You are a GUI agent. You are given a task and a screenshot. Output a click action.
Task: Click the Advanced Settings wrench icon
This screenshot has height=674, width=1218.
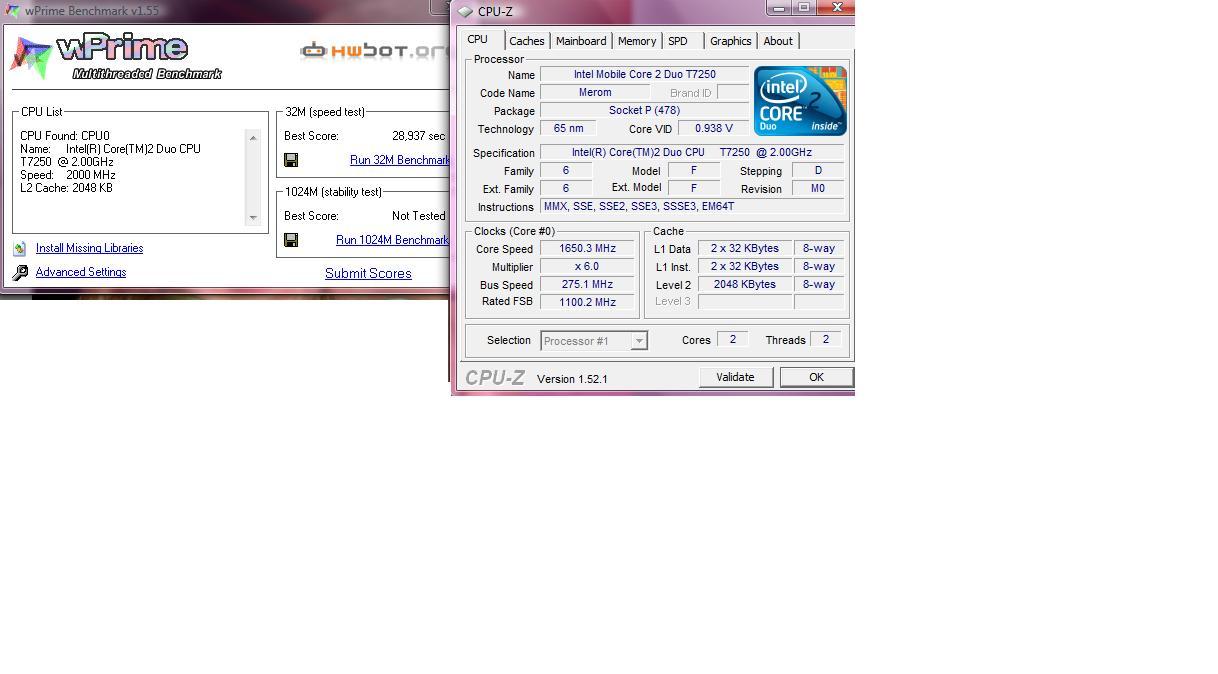pos(20,273)
